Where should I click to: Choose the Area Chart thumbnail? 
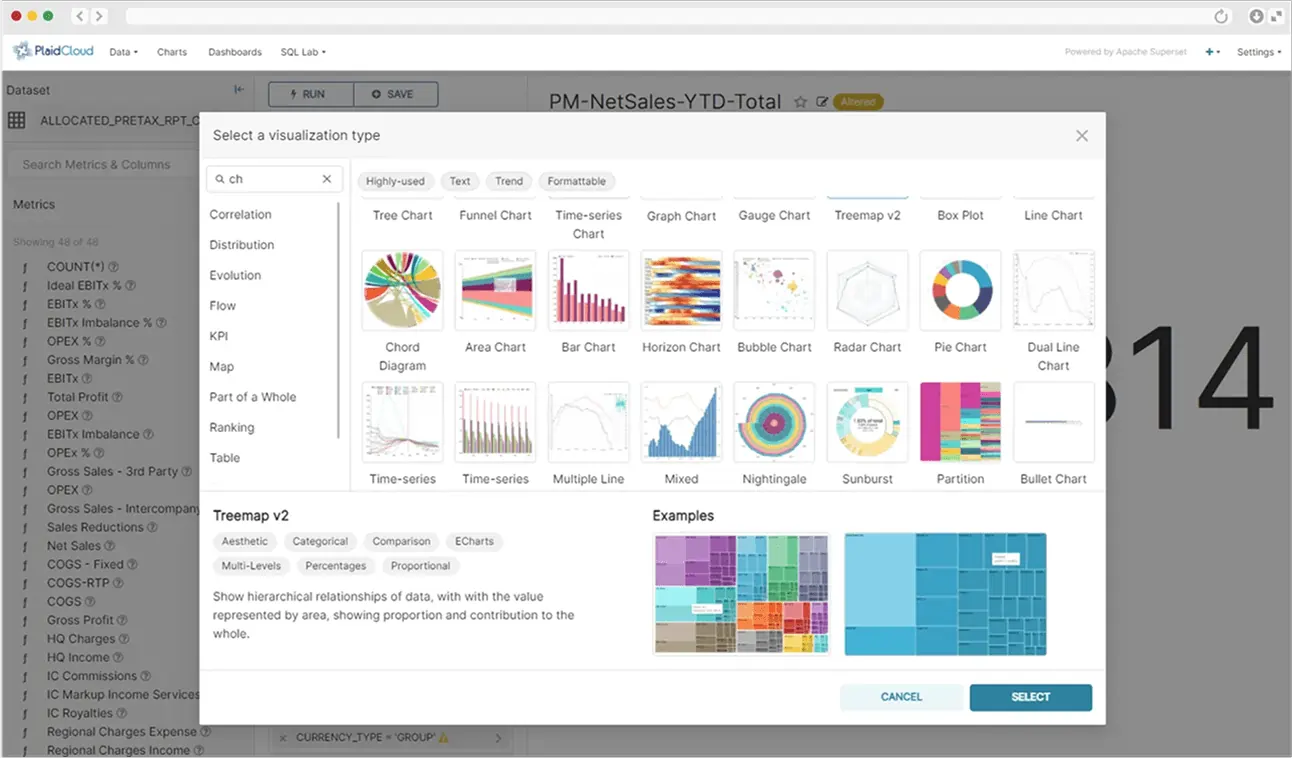click(x=495, y=291)
